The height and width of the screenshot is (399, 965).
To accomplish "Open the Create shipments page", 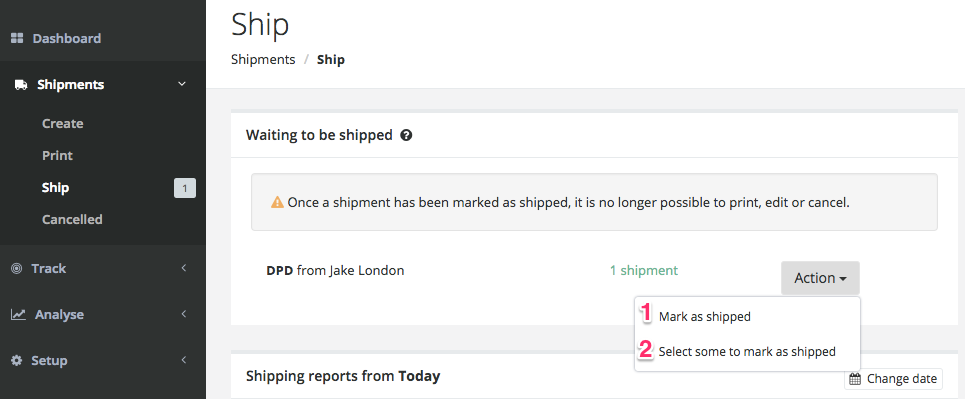I will pos(63,123).
